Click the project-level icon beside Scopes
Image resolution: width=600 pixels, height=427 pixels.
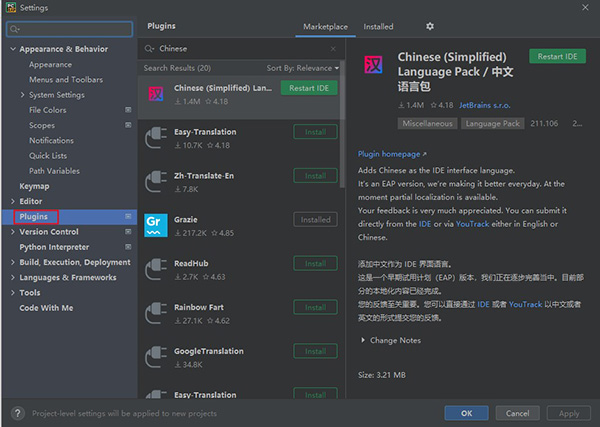[128, 125]
